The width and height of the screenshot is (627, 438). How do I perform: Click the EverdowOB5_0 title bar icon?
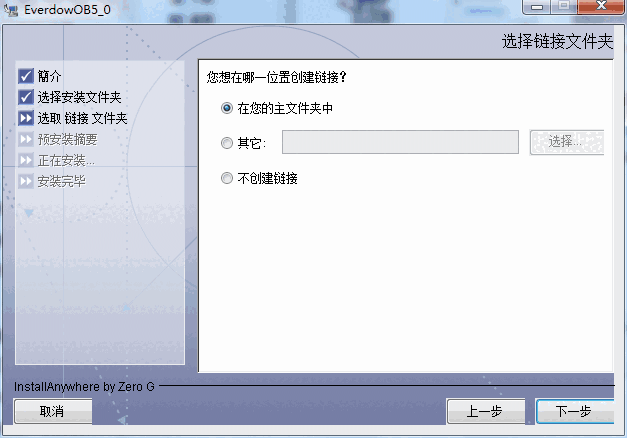[11, 10]
